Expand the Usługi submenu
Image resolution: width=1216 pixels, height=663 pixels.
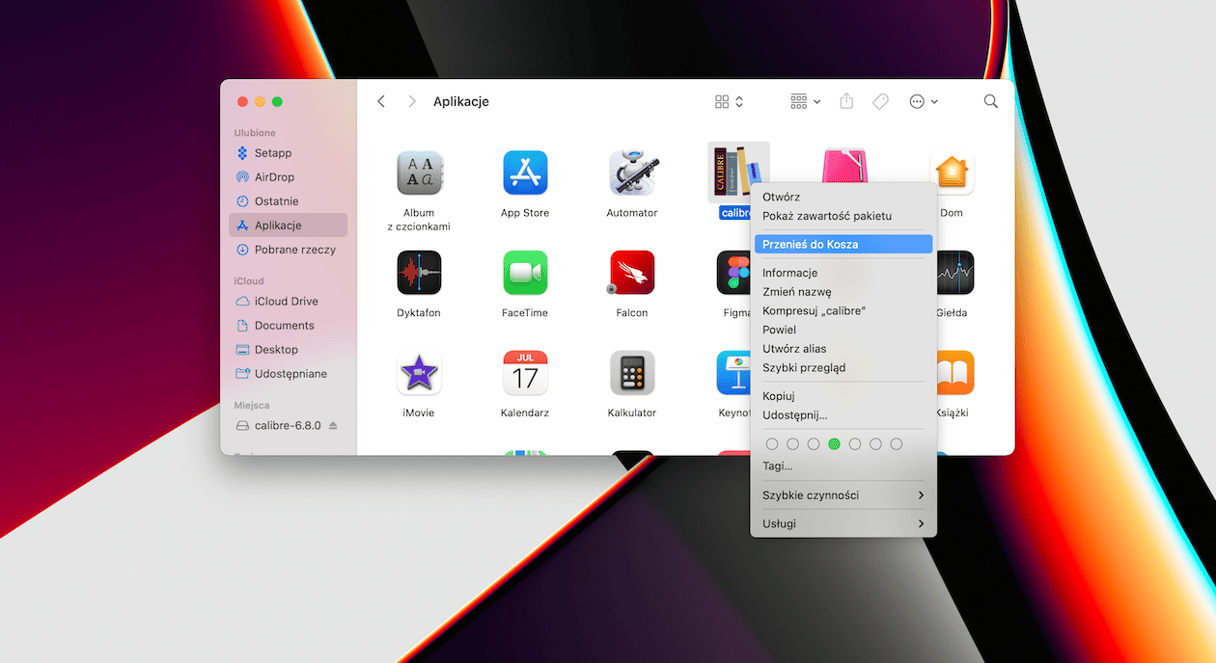click(844, 524)
